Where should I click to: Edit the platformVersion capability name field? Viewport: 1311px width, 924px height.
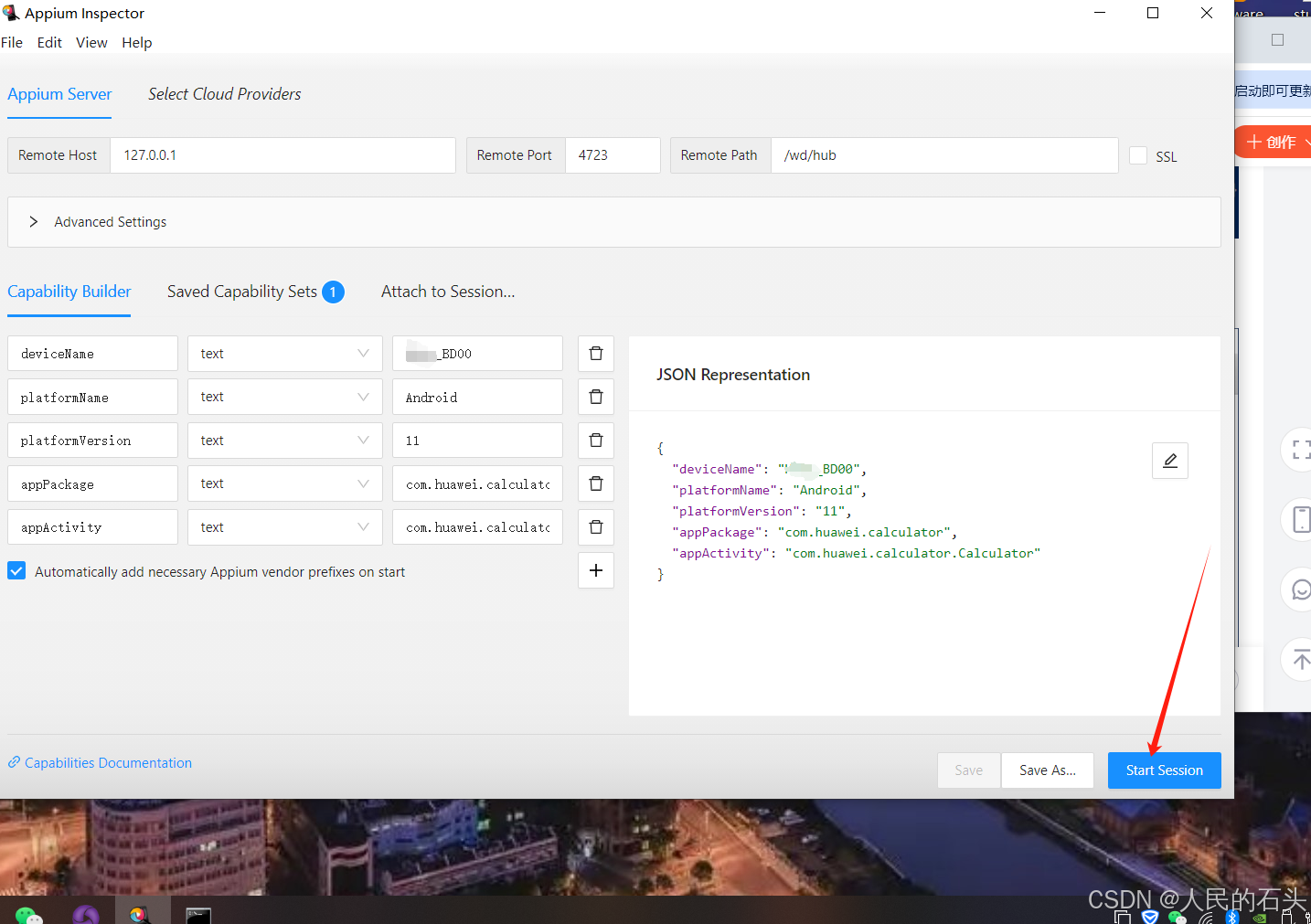click(x=92, y=441)
